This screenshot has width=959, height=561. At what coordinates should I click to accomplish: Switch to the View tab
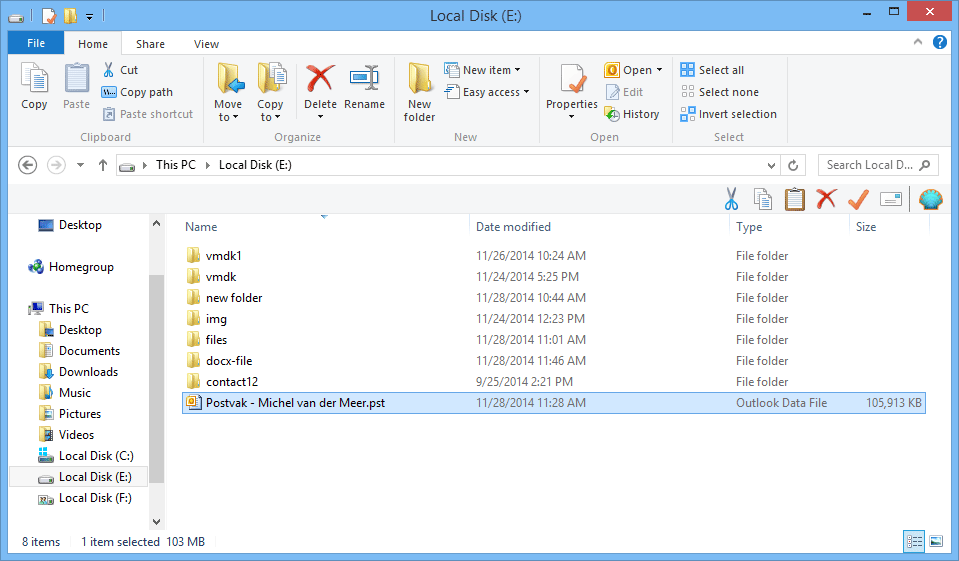coord(206,44)
